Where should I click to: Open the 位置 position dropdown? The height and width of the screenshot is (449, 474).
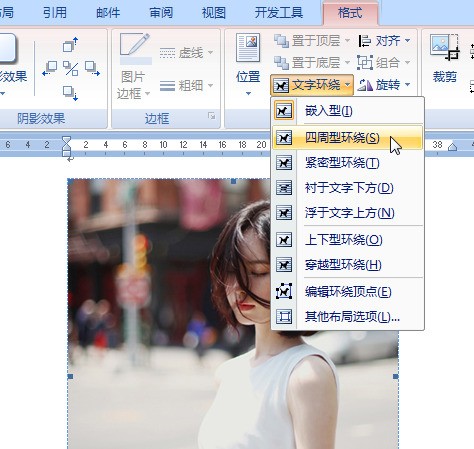(x=248, y=64)
